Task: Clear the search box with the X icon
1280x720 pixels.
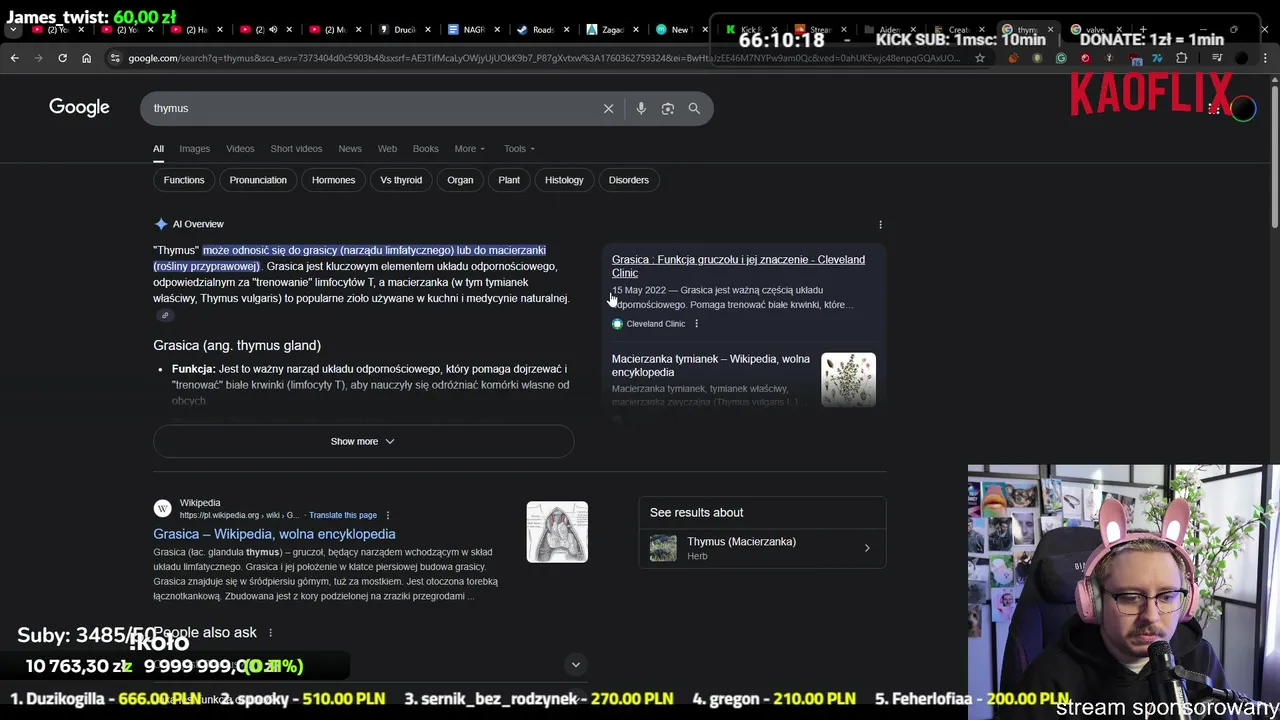Action: (608, 108)
